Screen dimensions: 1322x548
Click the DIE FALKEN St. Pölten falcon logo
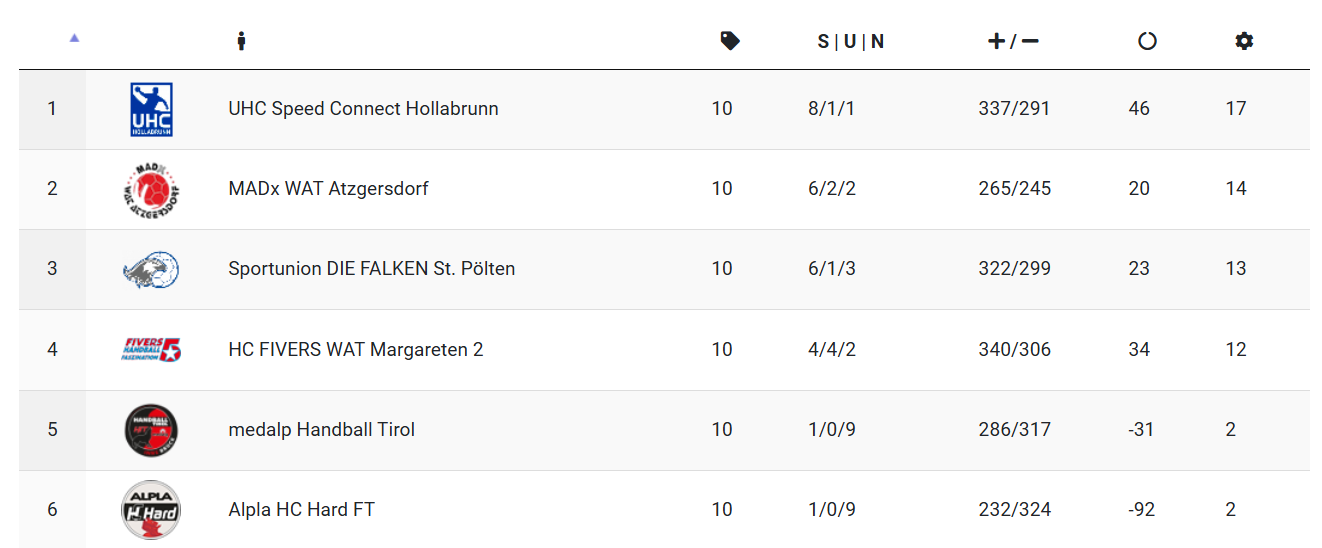[151, 269]
